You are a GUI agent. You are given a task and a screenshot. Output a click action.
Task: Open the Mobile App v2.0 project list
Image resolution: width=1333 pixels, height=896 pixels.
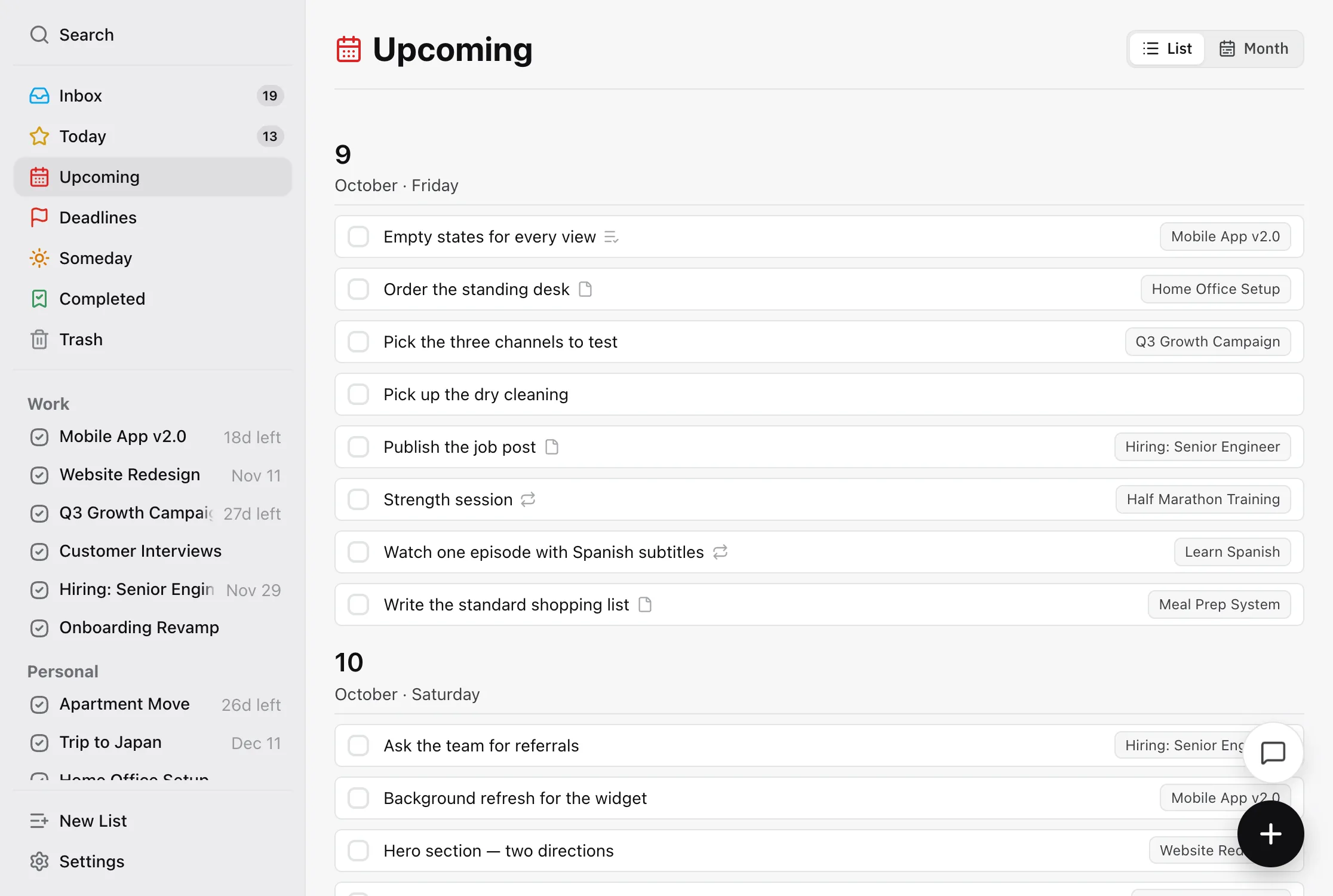pyautogui.click(x=153, y=437)
